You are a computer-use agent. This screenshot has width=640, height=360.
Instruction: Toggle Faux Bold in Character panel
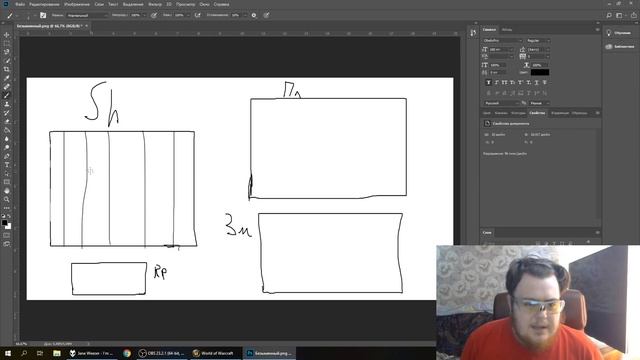coord(489,82)
